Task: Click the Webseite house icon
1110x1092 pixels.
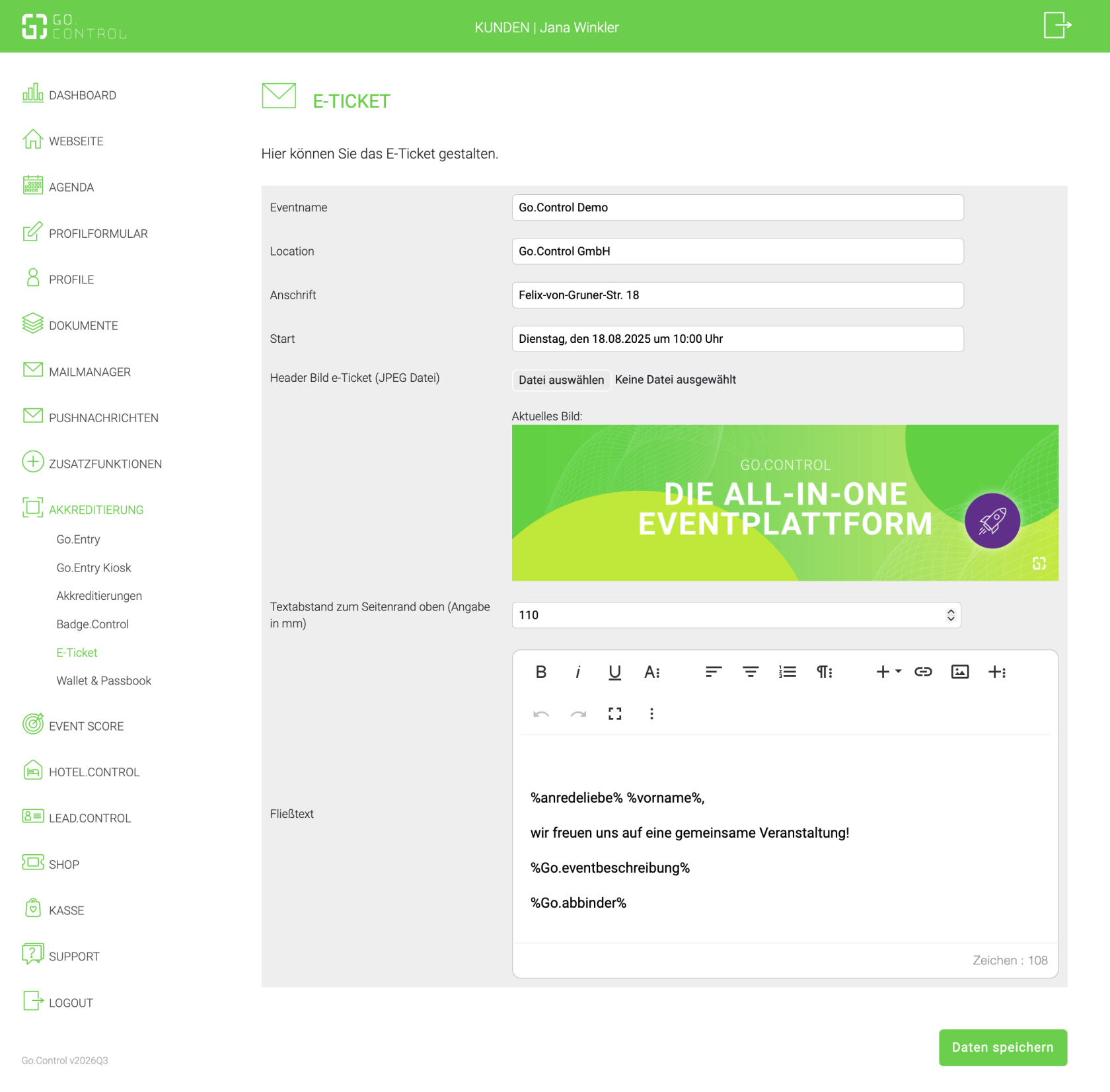Action: (x=32, y=139)
